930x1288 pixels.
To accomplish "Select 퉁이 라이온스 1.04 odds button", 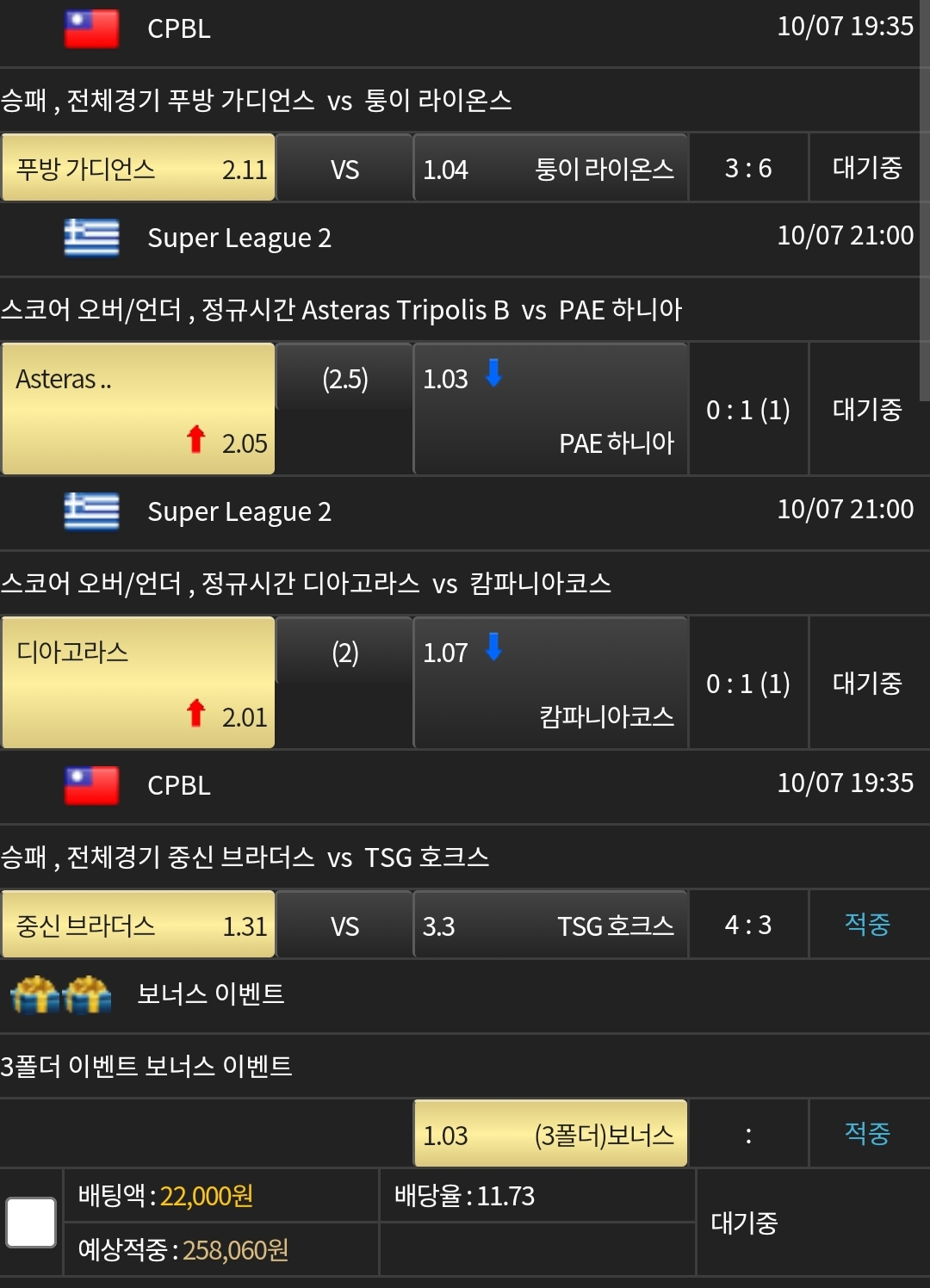I will click(x=550, y=168).
